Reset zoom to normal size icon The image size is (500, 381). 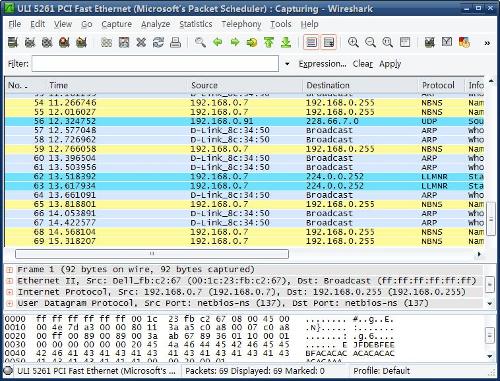[387, 42]
